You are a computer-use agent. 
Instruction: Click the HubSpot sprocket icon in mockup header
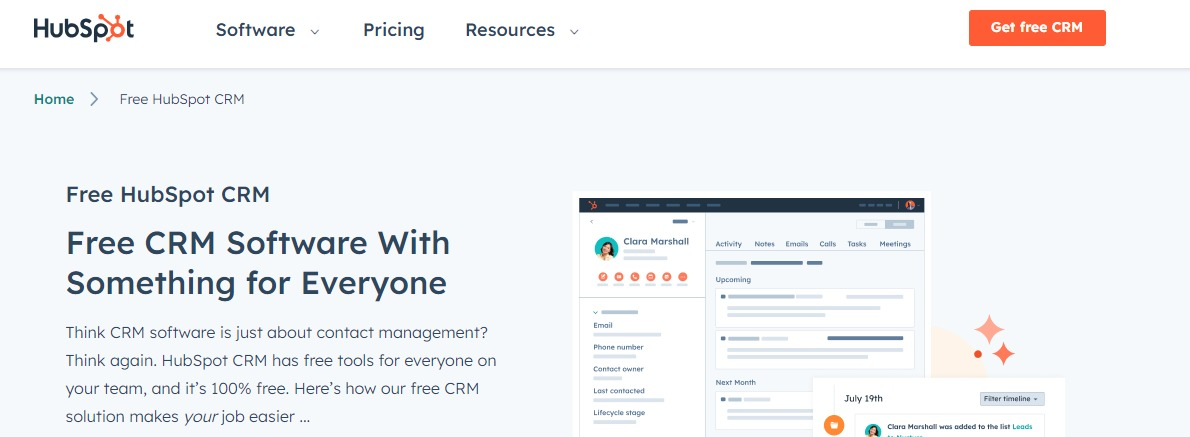point(592,204)
